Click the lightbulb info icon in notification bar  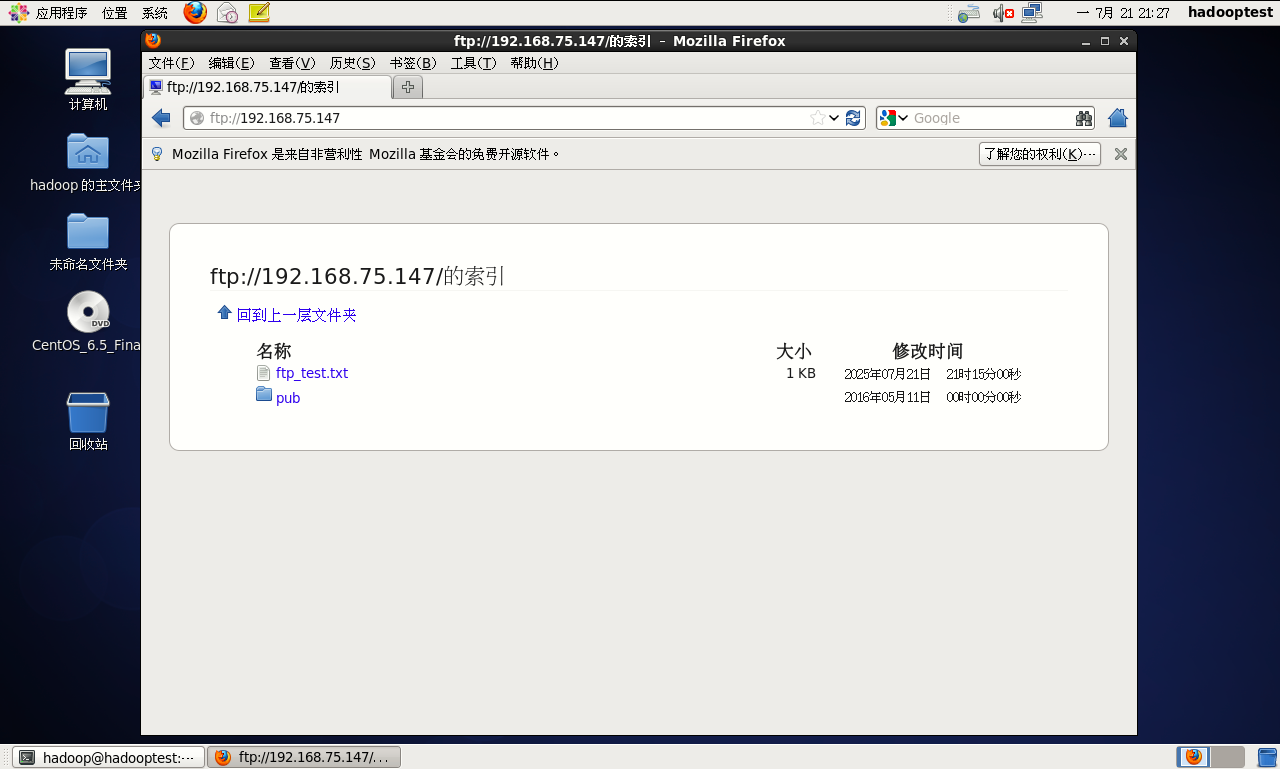point(156,154)
